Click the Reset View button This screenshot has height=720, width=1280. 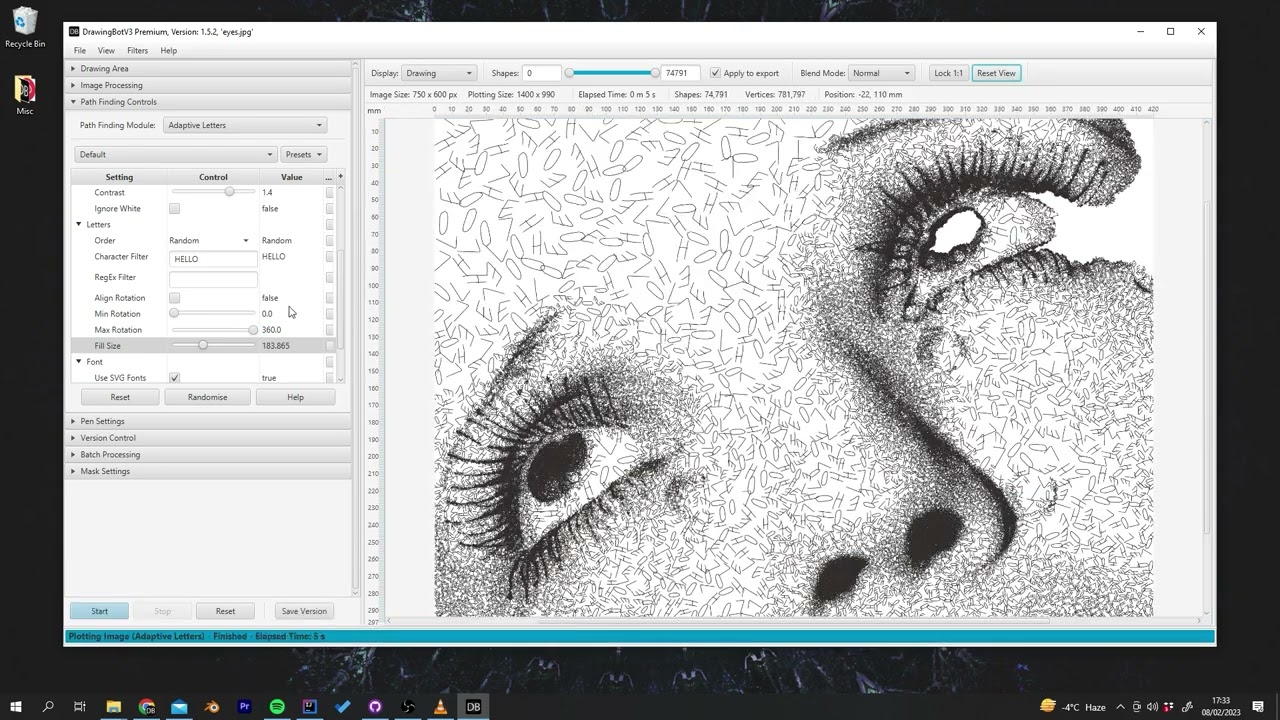point(996,73)
